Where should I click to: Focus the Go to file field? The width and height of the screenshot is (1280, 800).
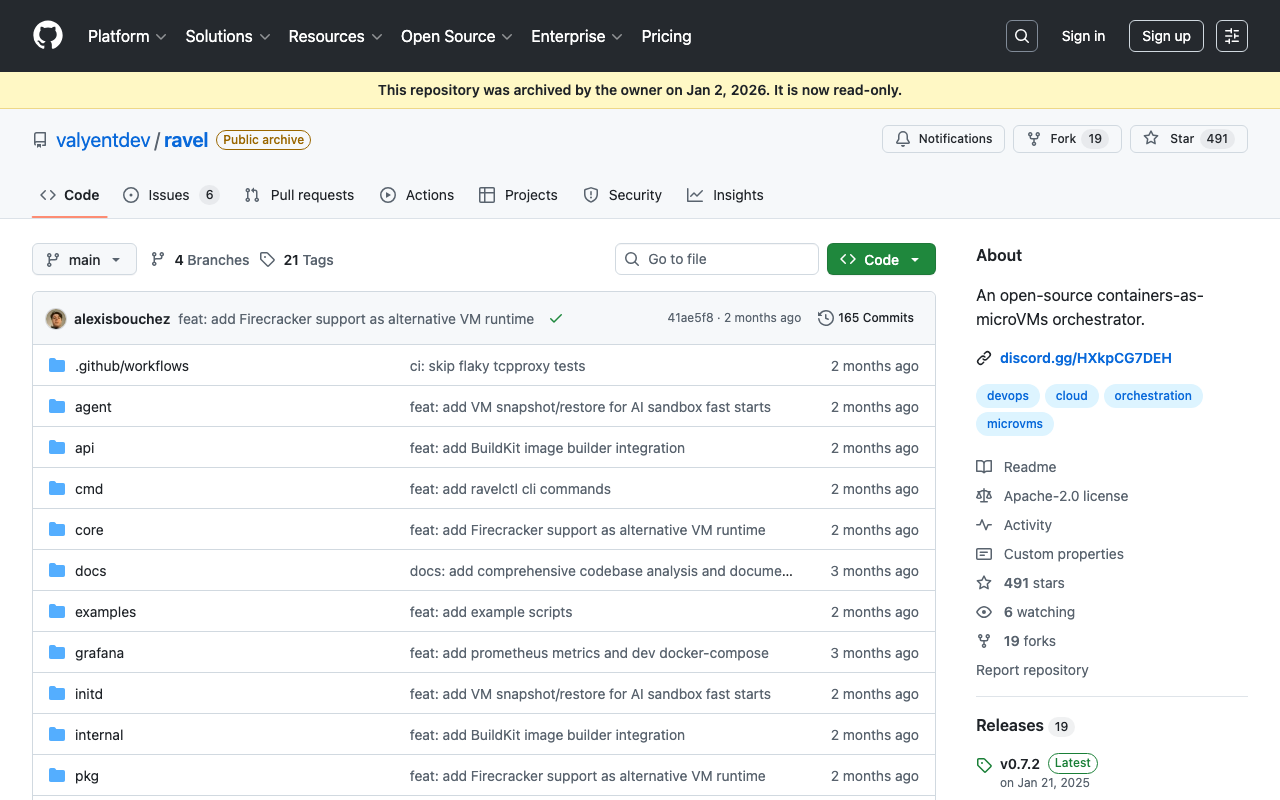pyautogui.click(x=717, y=259)
